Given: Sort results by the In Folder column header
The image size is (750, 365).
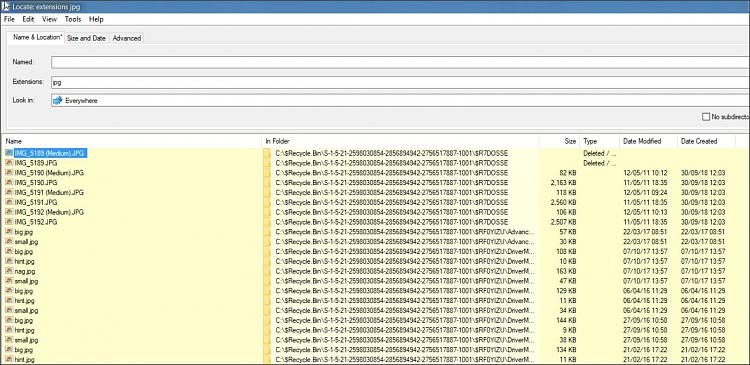Looking at the screenshot, I should point(401,141).
